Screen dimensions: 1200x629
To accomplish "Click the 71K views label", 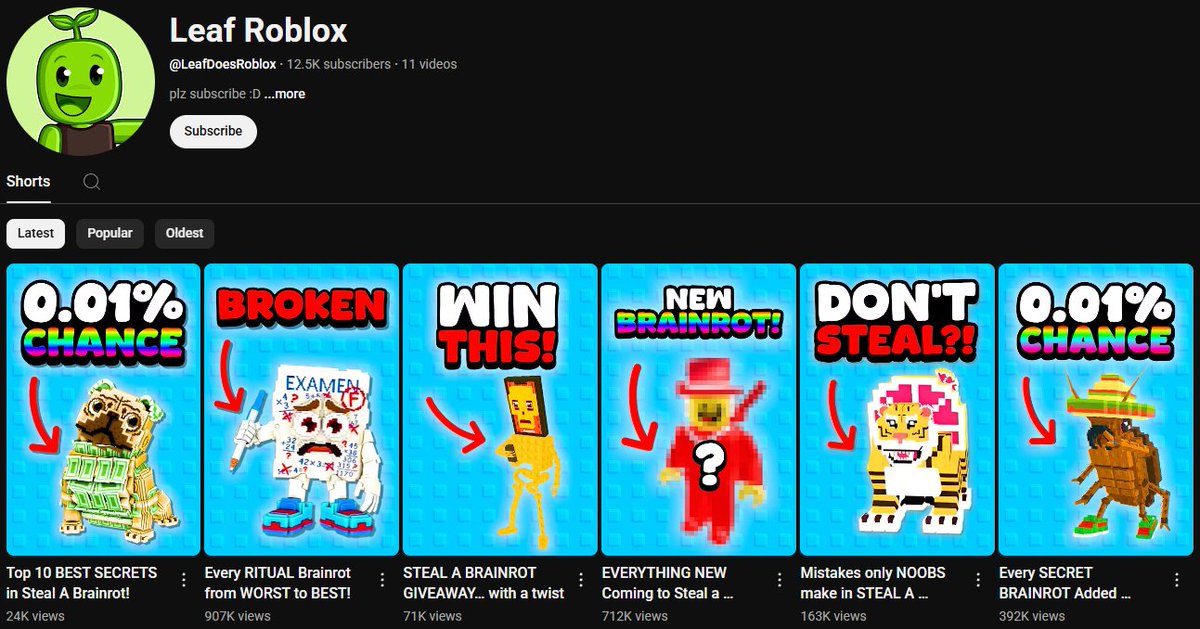I will pos(432,616).
